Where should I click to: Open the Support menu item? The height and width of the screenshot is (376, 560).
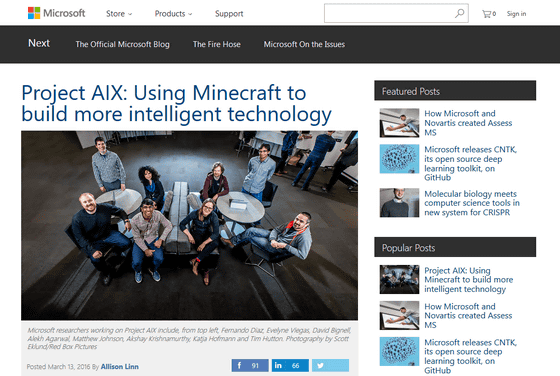coord(229,14)
